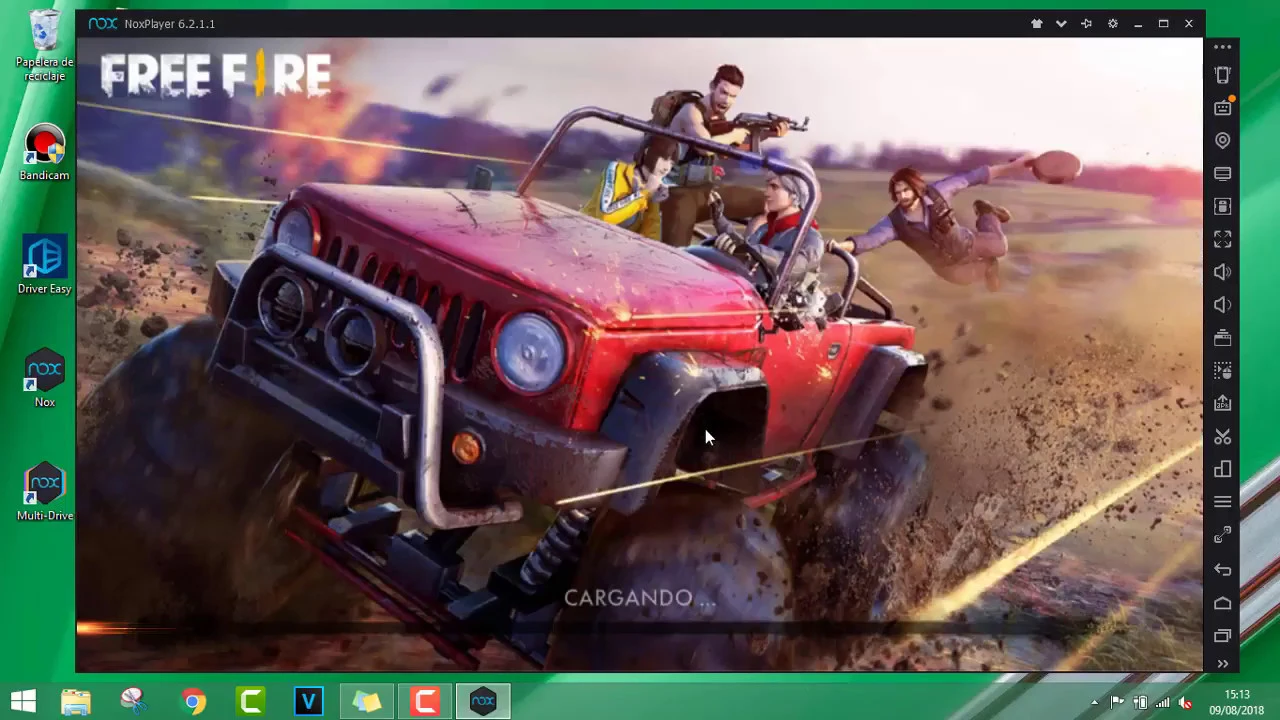Image resolution: width=1280 pixels, height=720 pixels.
Task: Select the Nox desktop shortcut
Action: pyautogui.click(x=44, y=378)
